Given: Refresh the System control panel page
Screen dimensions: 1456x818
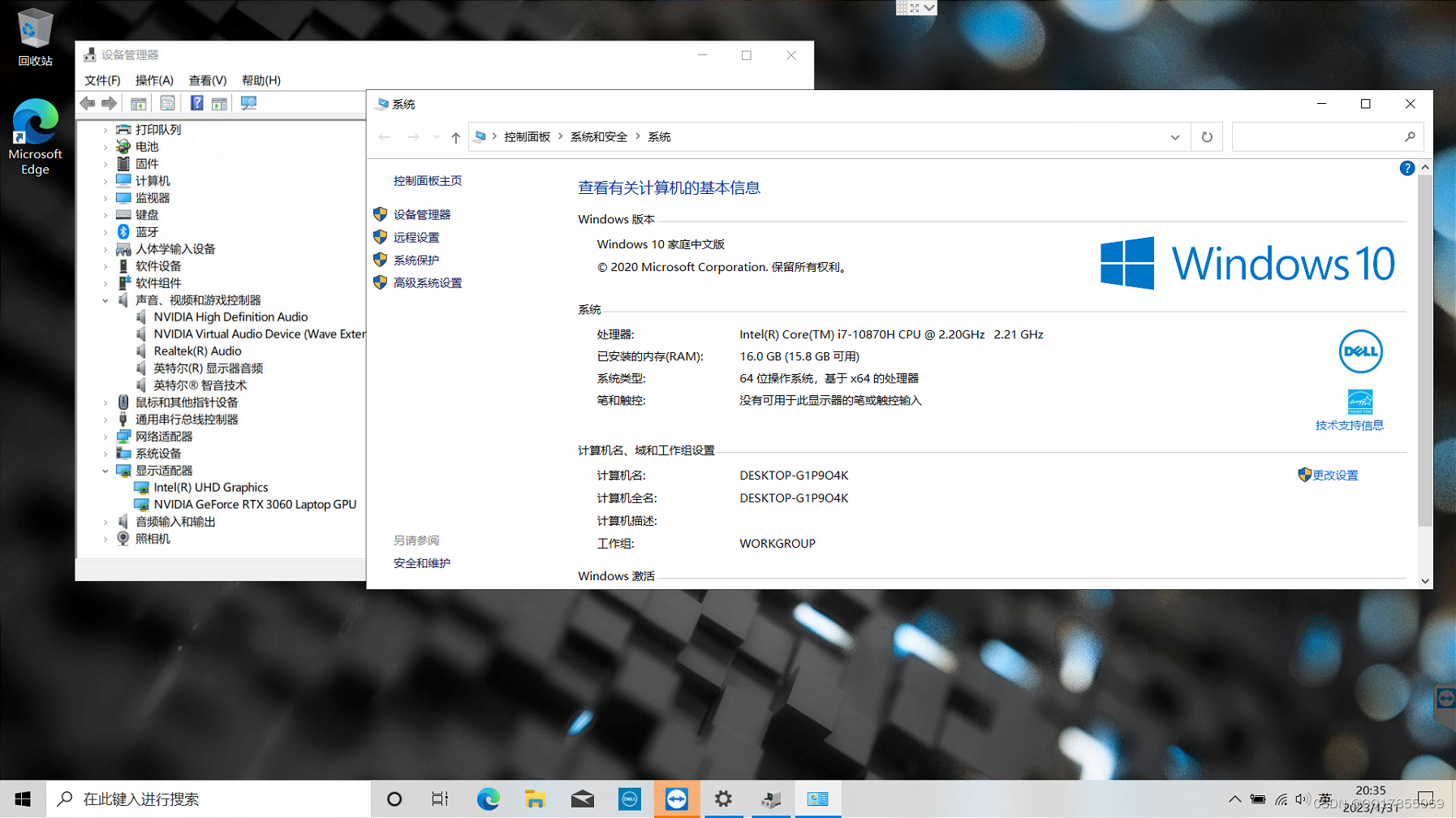Looking at the screenshot, I should pyautogui.click(x=1207, y=137).
